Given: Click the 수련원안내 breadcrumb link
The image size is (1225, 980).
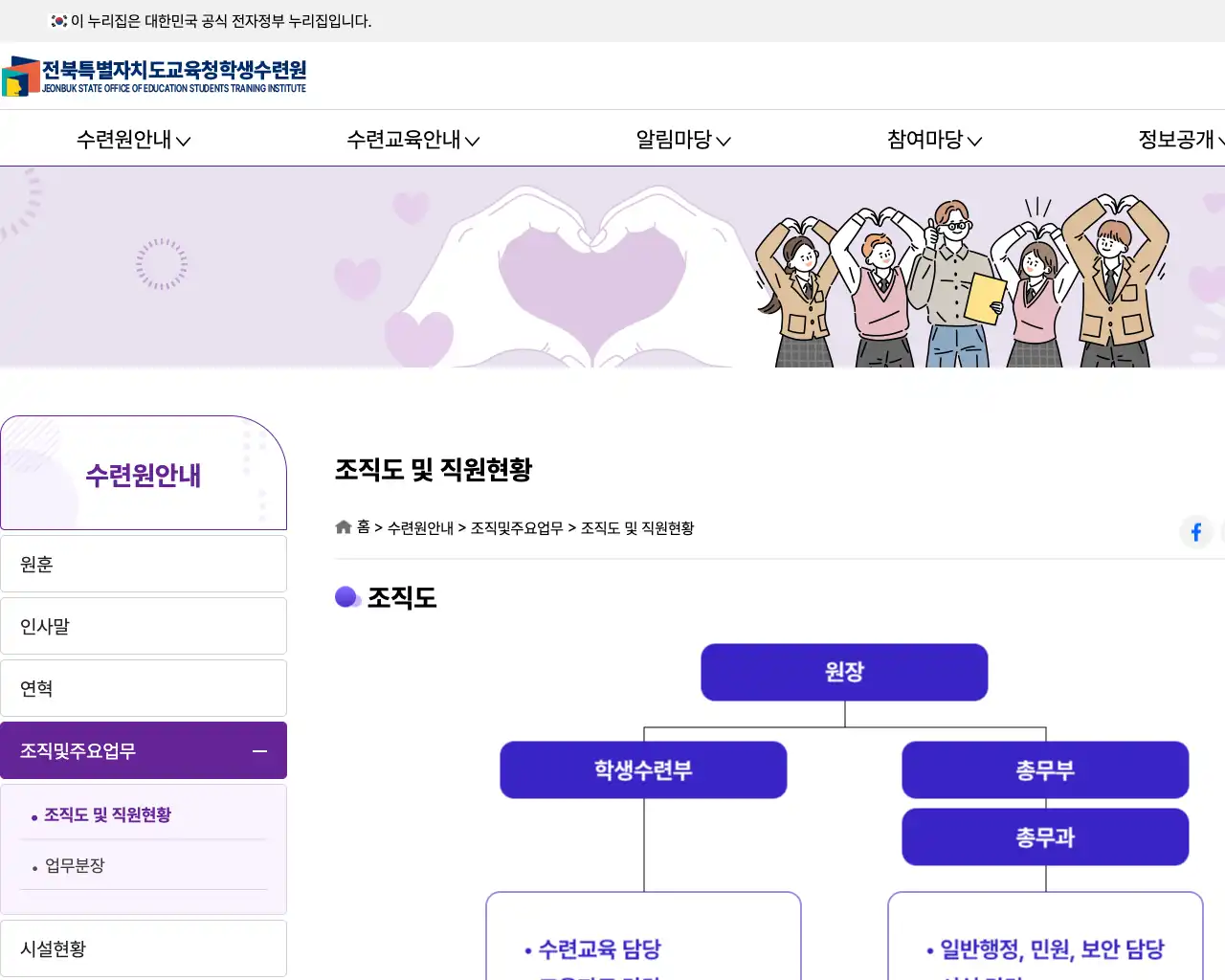Looking at the screenshot, I should click(x=421, y=527).
